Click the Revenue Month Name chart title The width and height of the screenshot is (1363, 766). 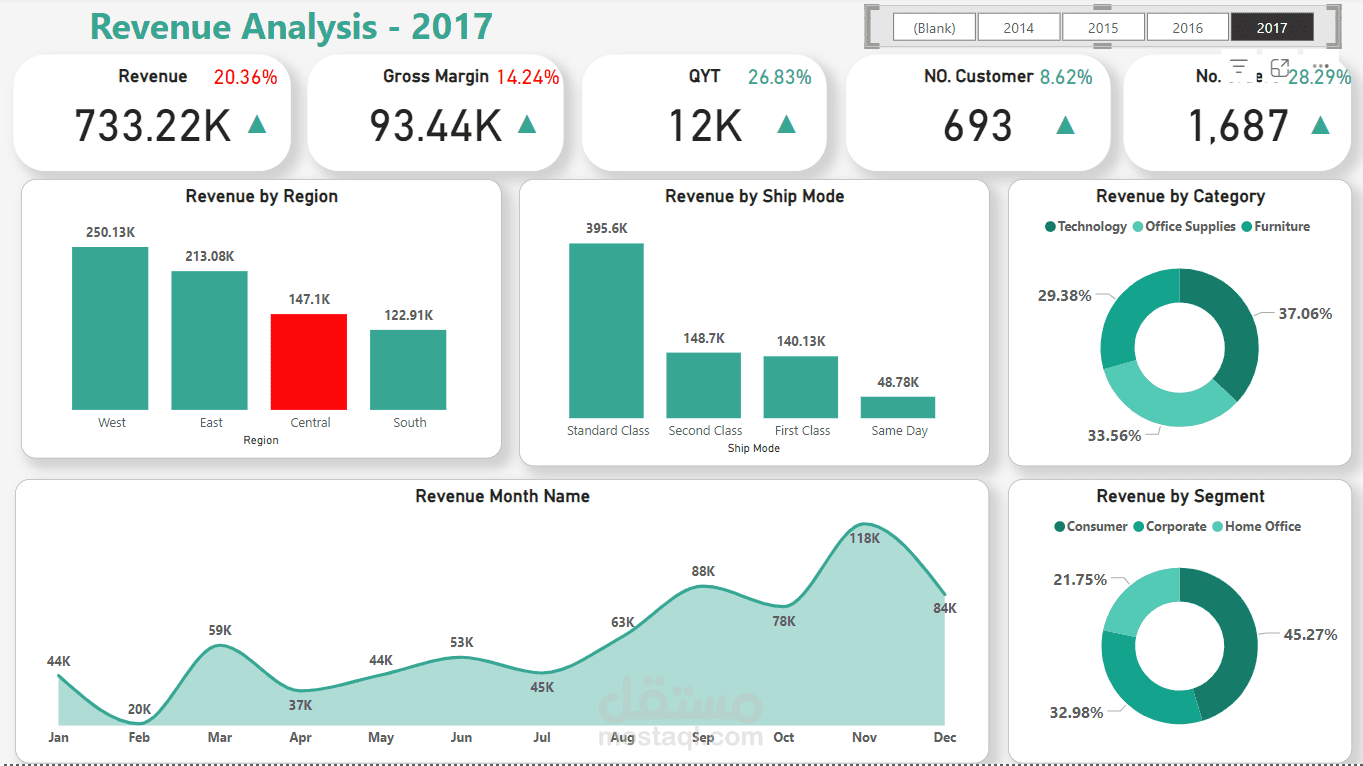point(503,496)
